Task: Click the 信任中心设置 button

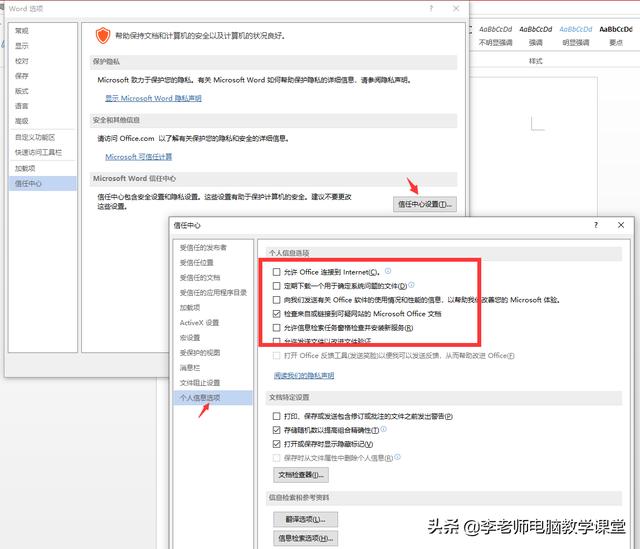Action: click(x=424, y=204)
